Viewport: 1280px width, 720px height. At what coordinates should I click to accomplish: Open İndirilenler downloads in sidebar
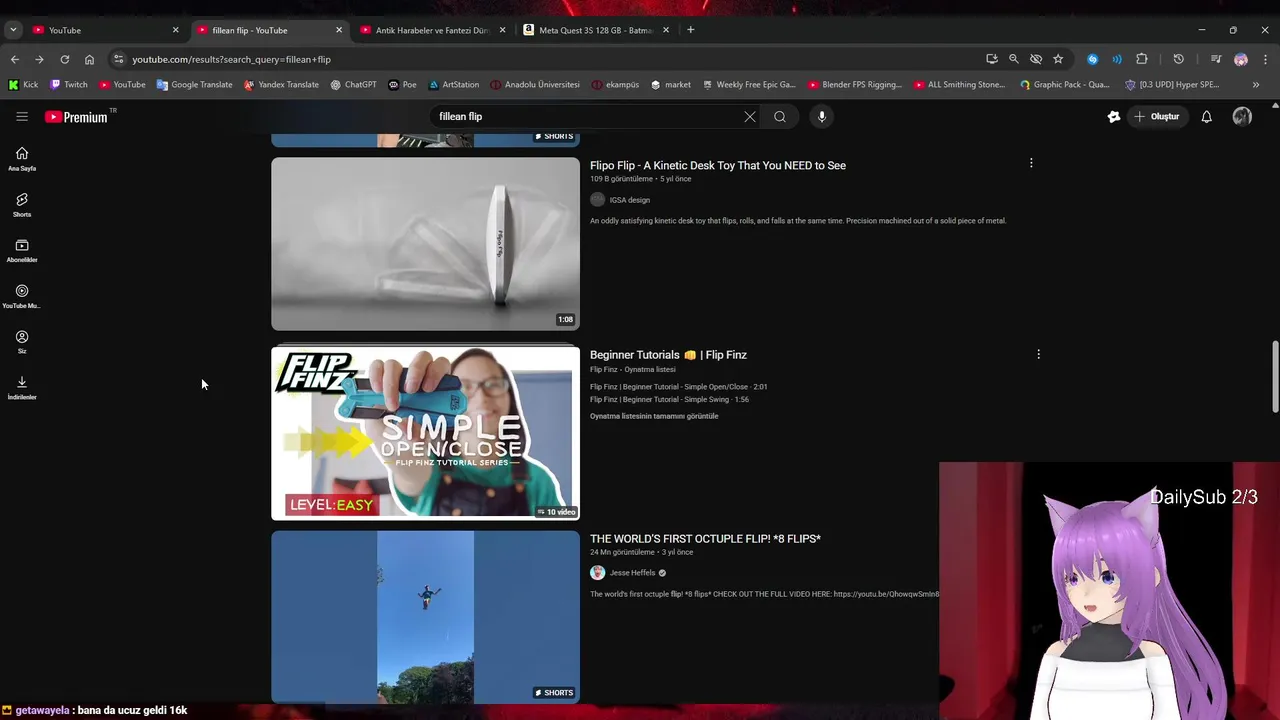tap(22, 388)
